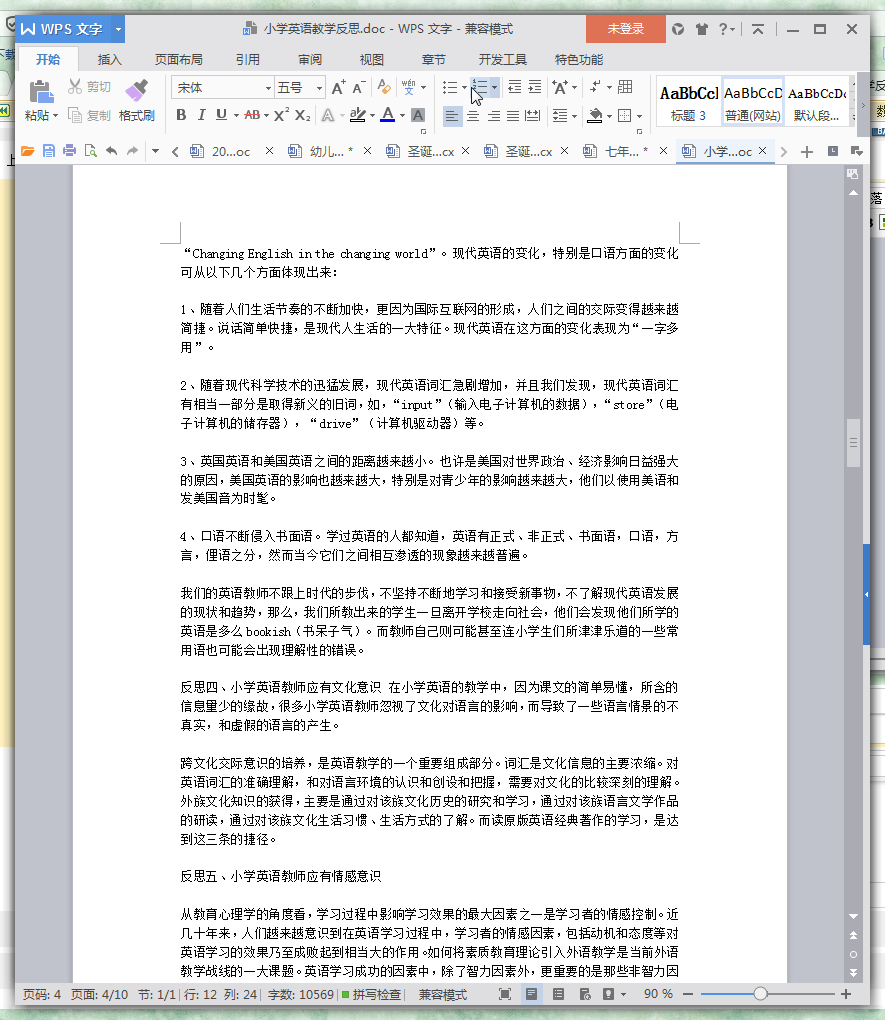885x1020 pixels.
Task: Expand the line spacing dropdown
Action: click(x=575, y=116)
